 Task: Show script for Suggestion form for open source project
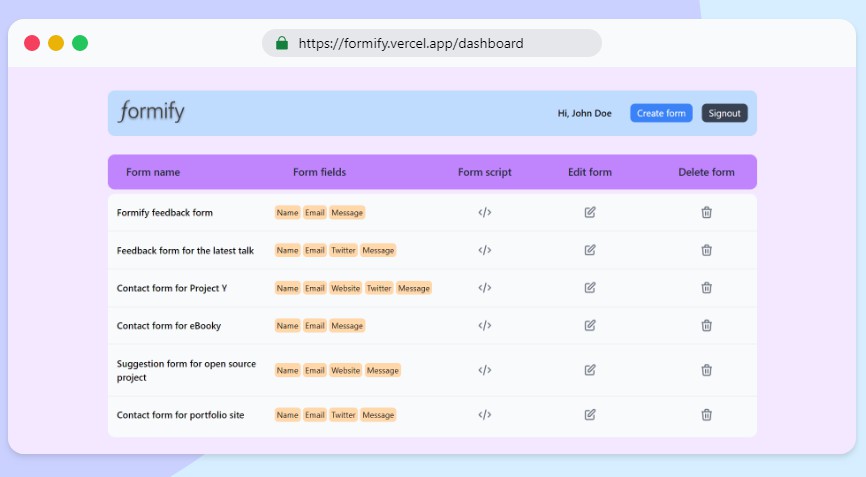click(x=484, y=370)
